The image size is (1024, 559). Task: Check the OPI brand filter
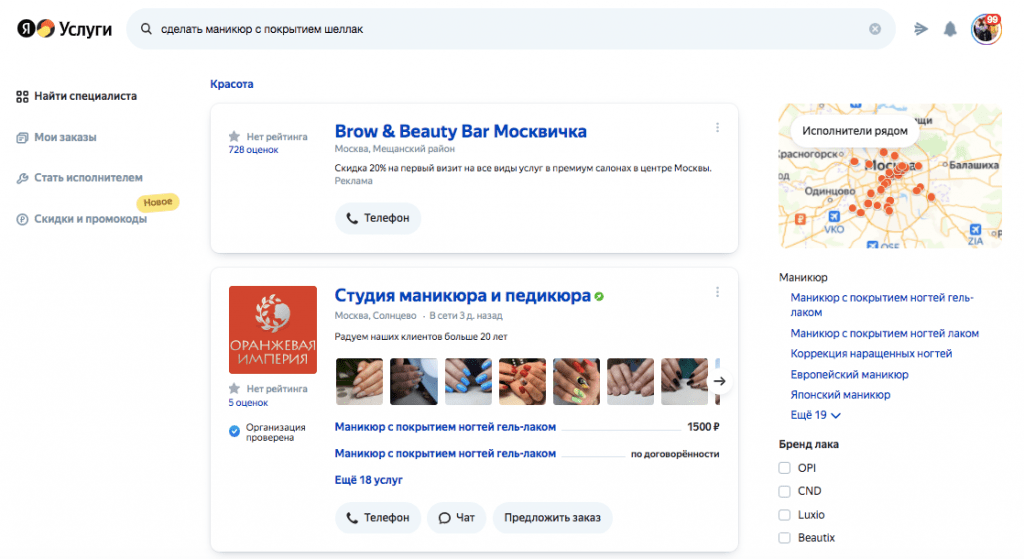[784, 468]
